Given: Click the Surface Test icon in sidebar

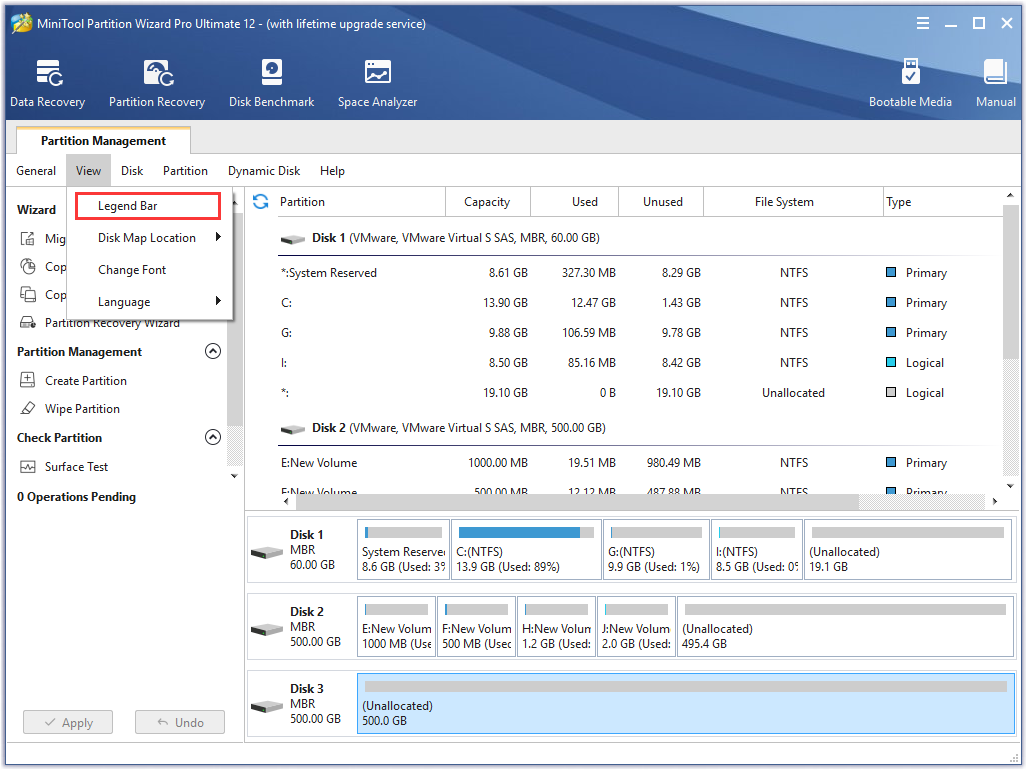Looking at the screenshot, I should coord(28,467).
